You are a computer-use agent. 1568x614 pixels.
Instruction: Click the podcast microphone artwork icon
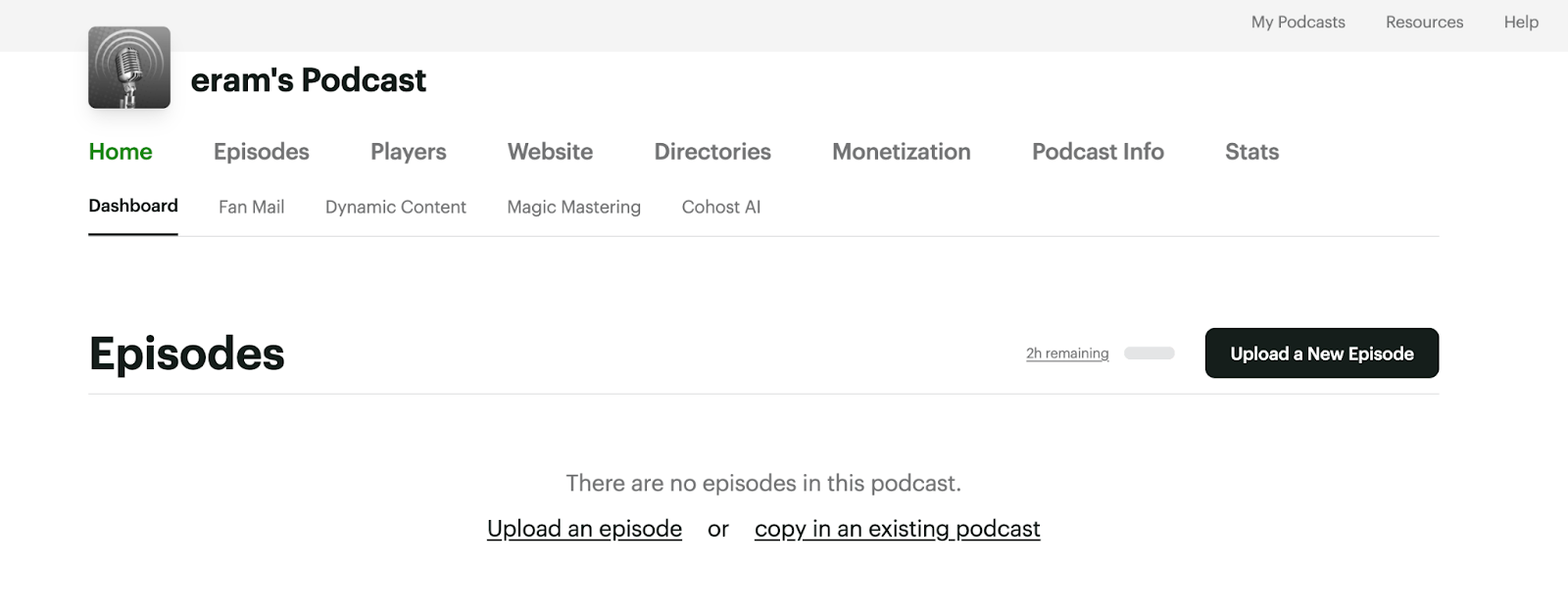coord(129,68)
